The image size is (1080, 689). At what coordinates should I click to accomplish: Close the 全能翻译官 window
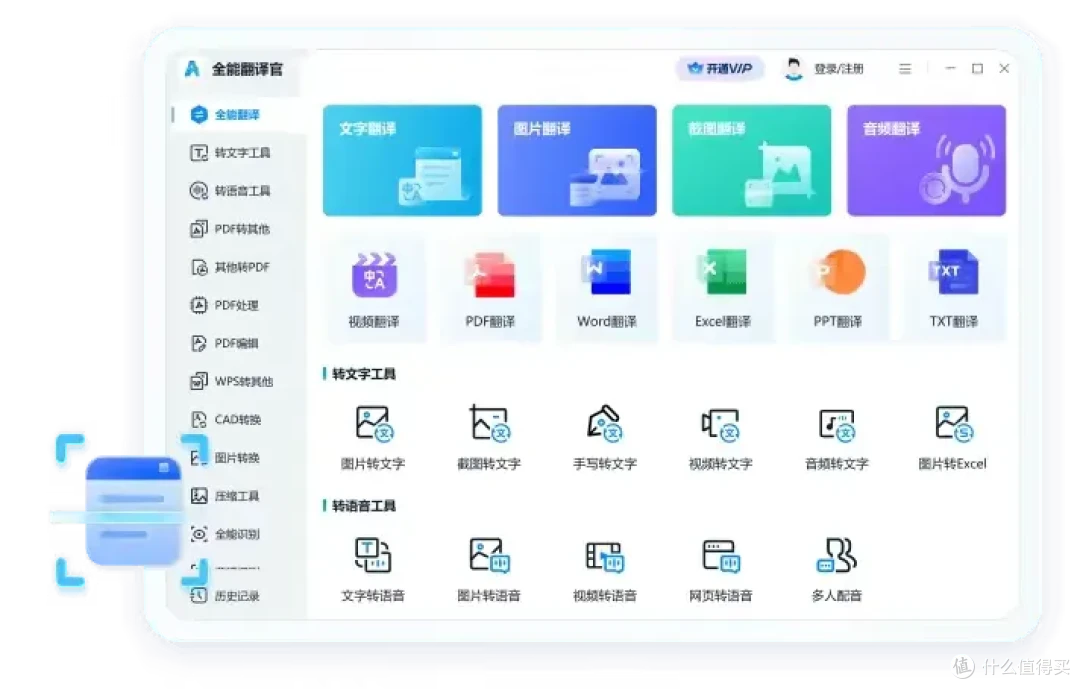(x=1004, y=68)
